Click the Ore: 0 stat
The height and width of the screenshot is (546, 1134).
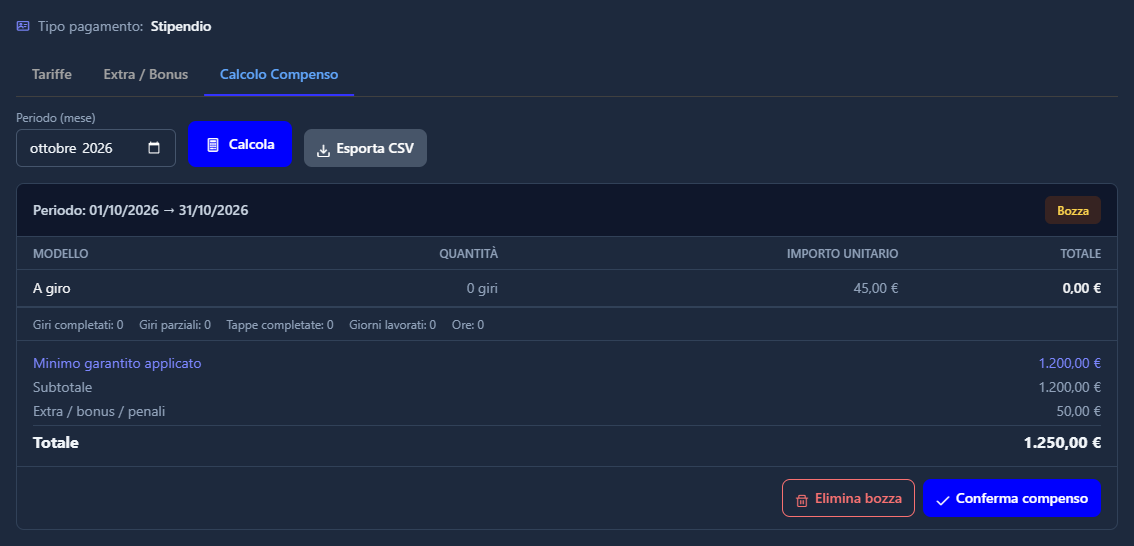point(468,325)
